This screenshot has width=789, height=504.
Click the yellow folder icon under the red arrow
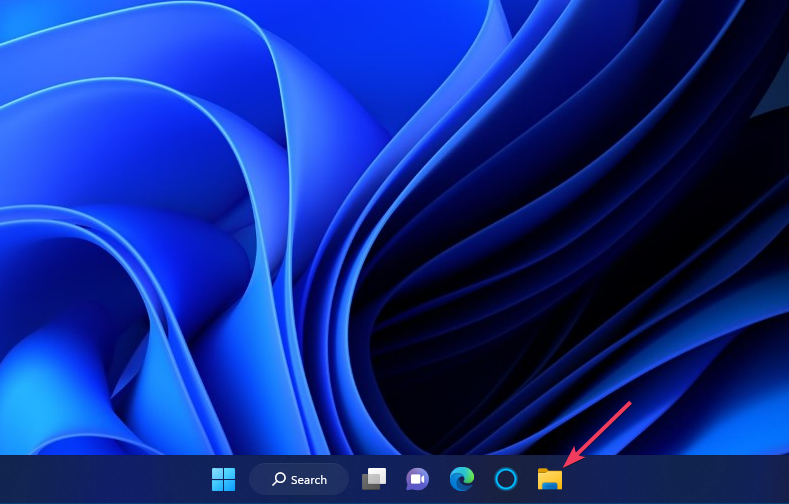coord(550,479)
